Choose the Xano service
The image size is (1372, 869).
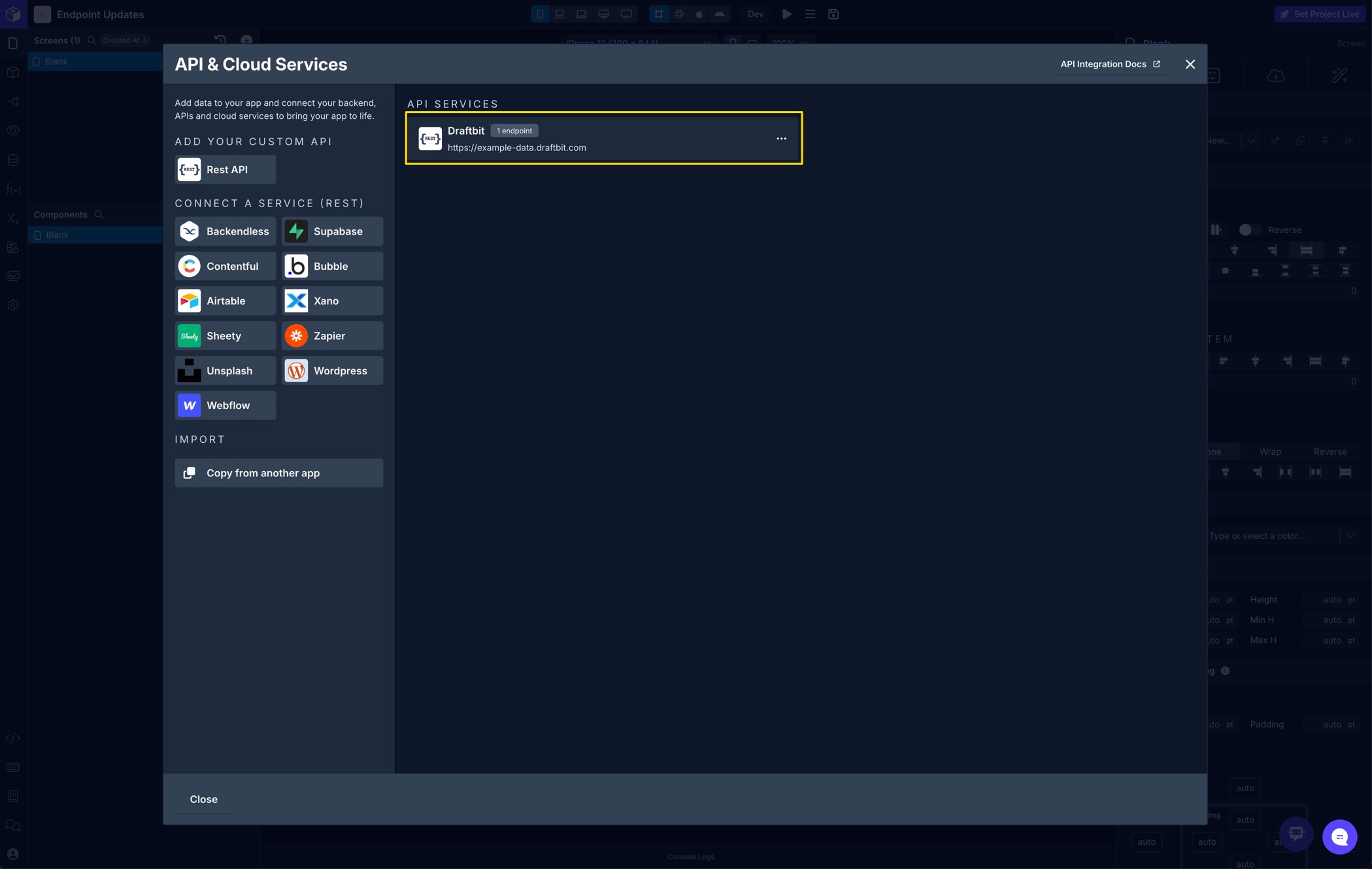pyautogui.click(x=332, y=301)
